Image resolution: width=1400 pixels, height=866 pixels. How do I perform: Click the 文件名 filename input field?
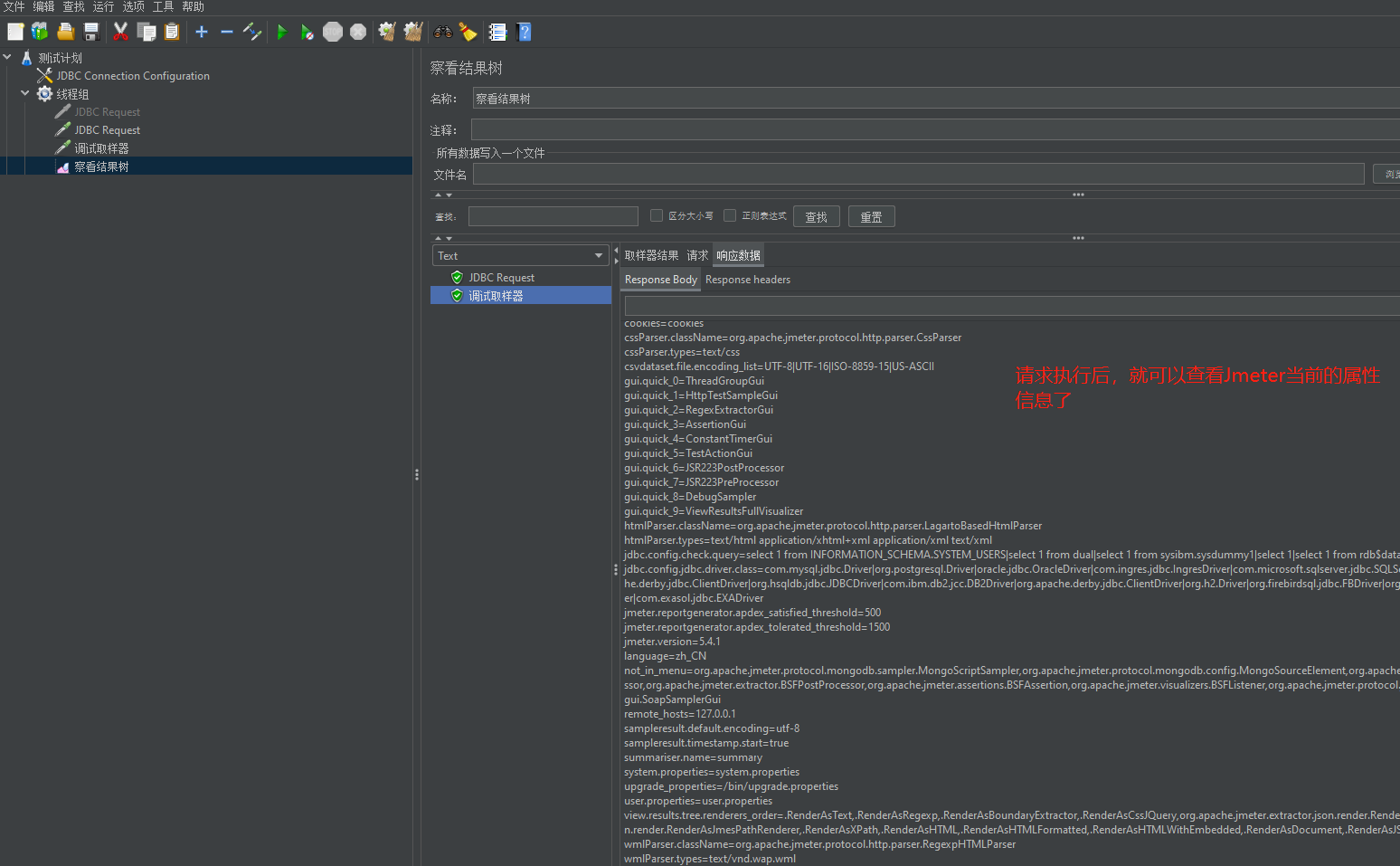(x=918, y=174)
